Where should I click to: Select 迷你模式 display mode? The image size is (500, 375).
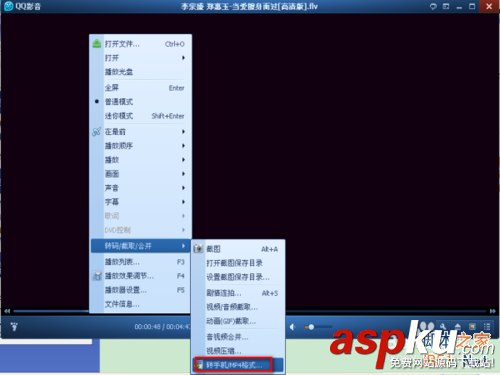point(141,116)
